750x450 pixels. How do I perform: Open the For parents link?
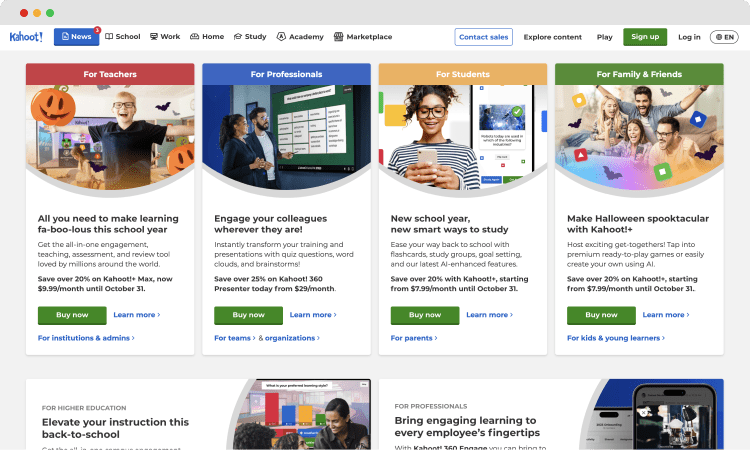[x=414, y=338]
